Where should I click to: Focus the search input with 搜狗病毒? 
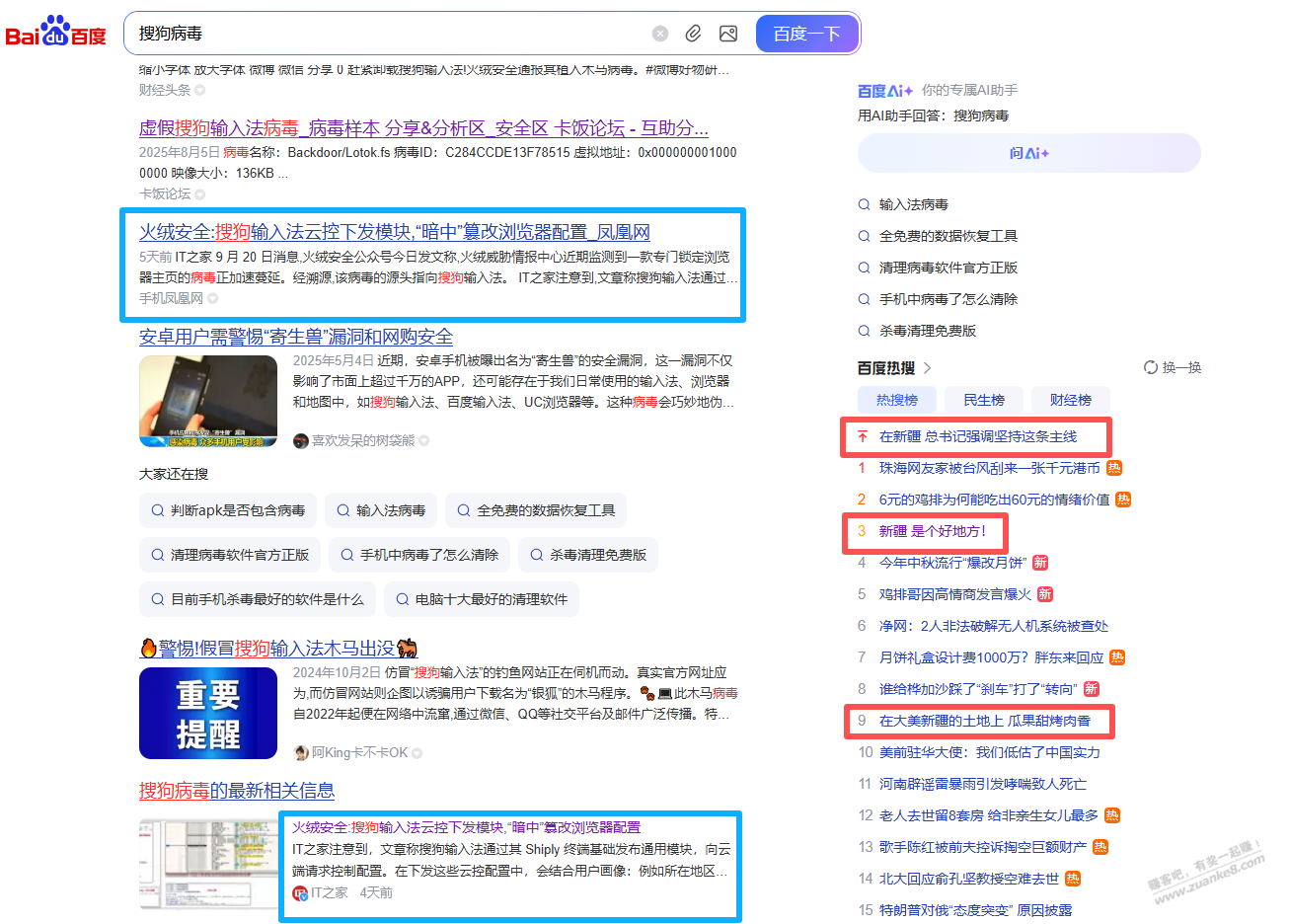[x=390, y=34]
